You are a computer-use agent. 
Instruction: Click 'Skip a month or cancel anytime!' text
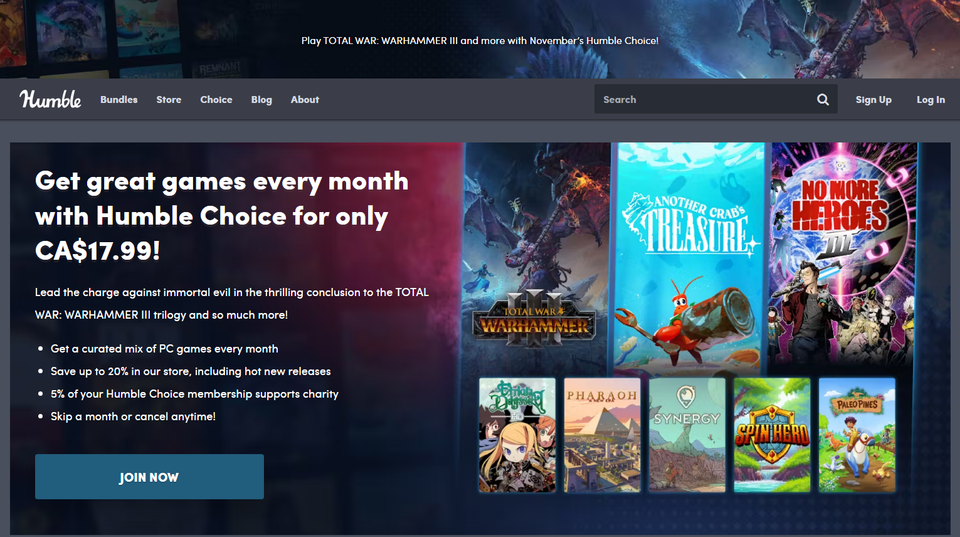pyautogui.click(x=133, y=416)
